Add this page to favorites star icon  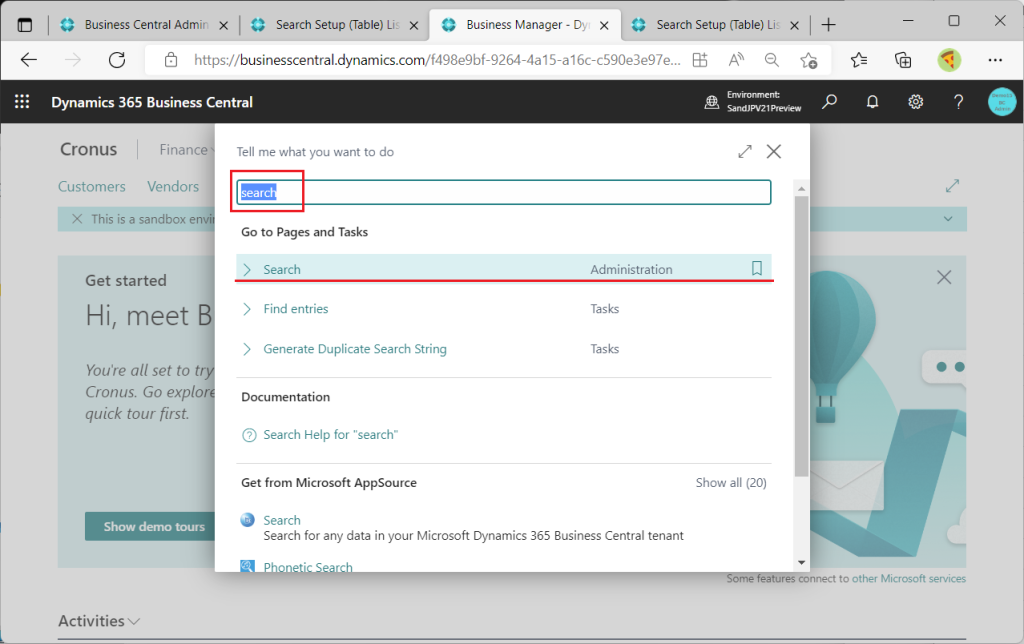[808, 60]
